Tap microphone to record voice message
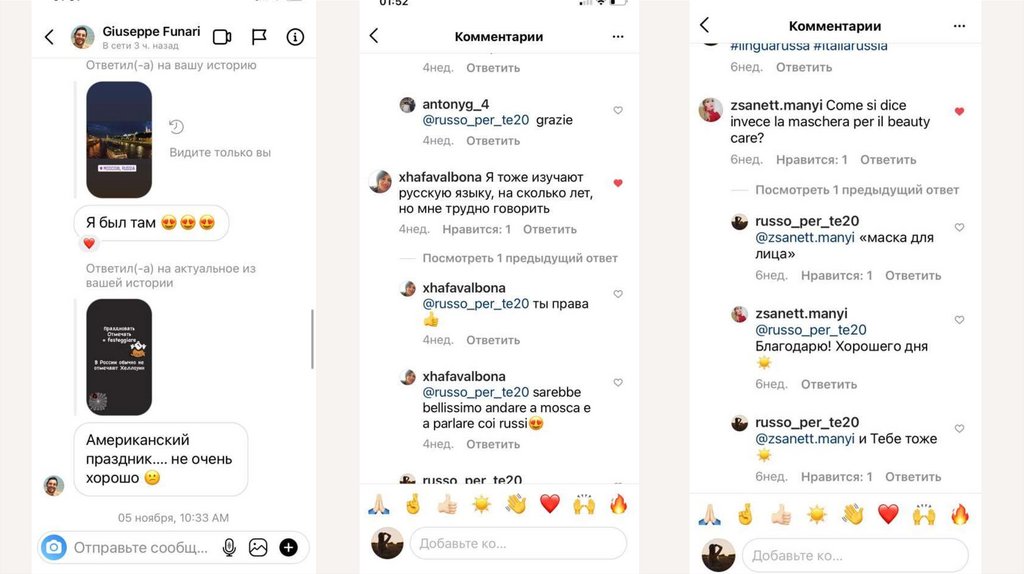Screen dimensions: 1024x574 pyautogui.click(x=229, y=547)
